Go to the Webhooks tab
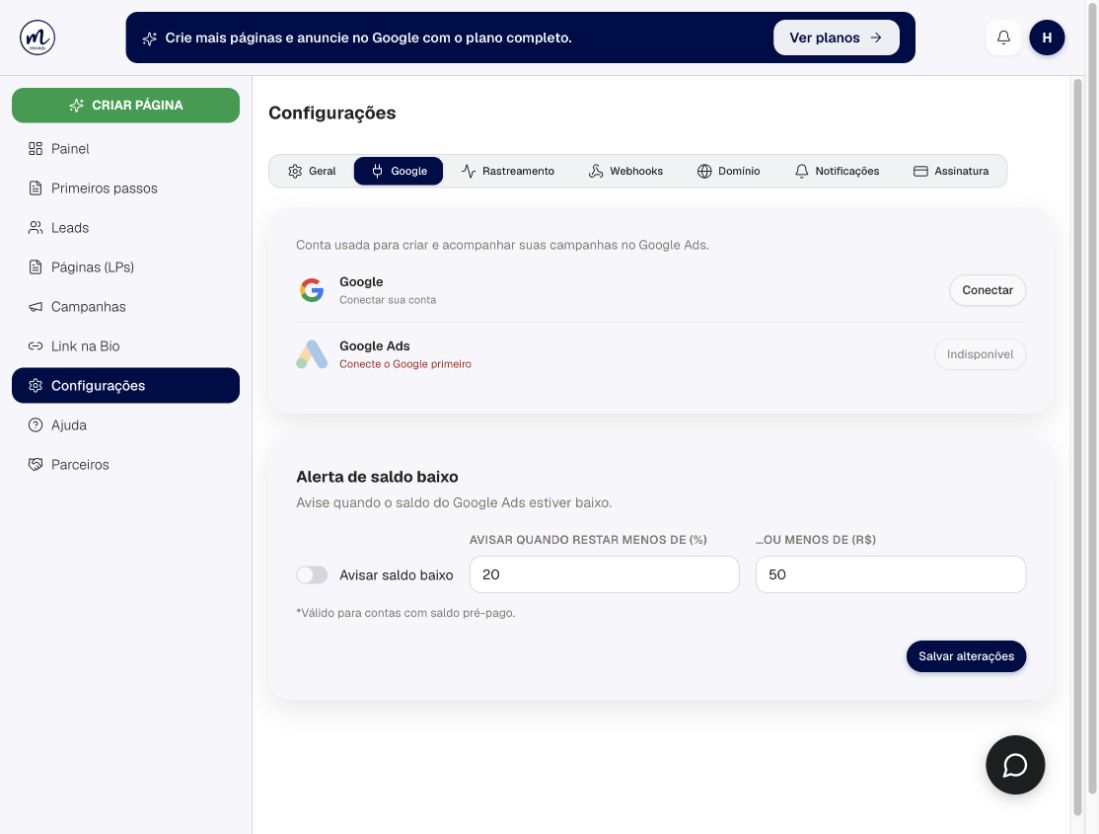Viewport: 1099px width, 834px height. click(625, 171)
